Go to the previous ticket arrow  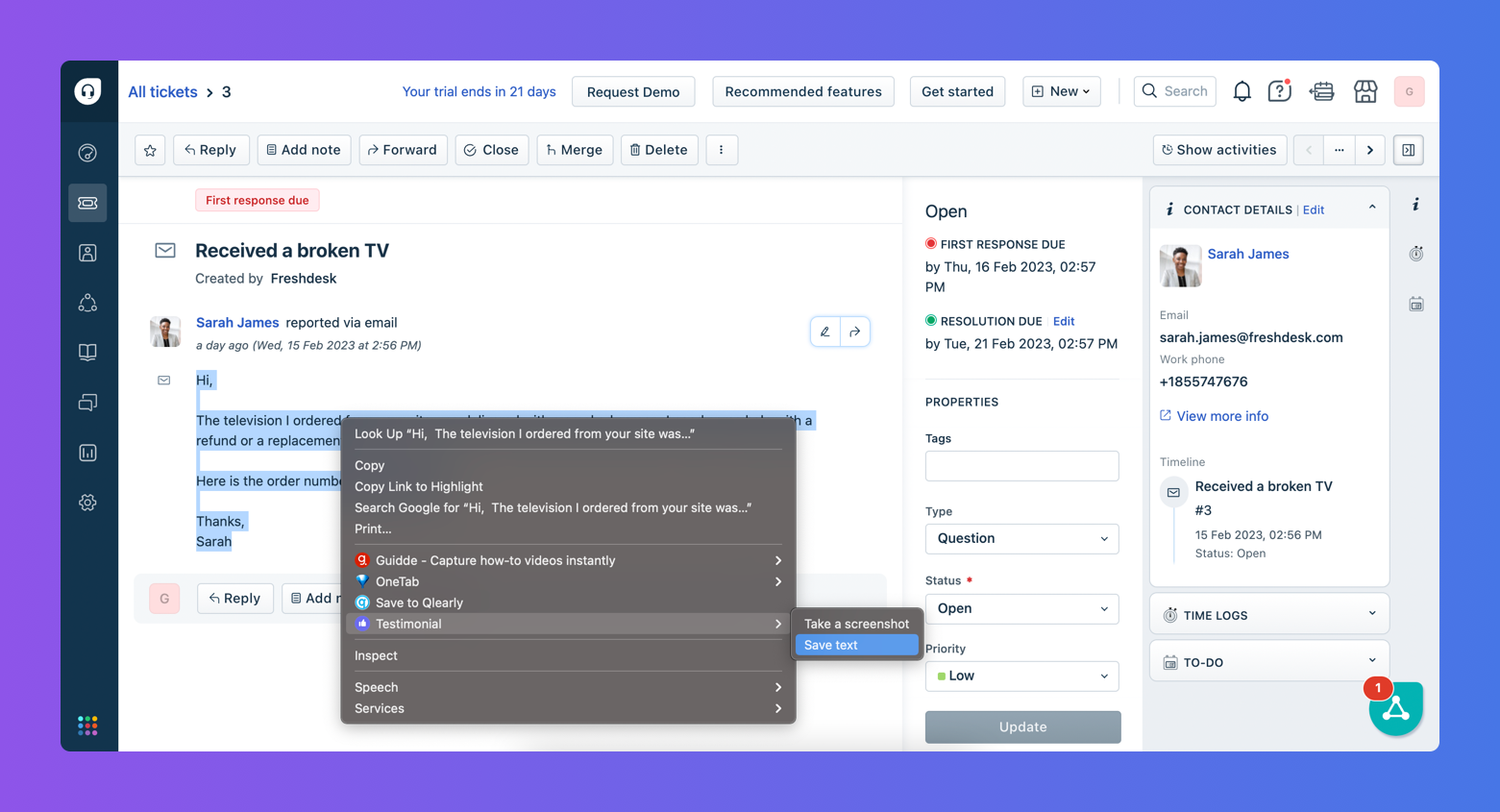[x=1309, y=150]
